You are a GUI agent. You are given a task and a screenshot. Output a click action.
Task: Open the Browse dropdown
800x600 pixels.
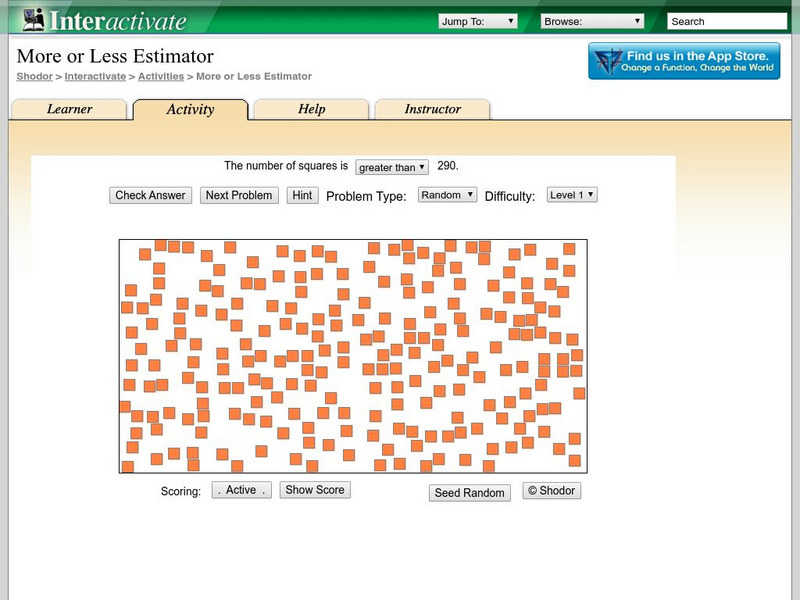click(x=592, y=21)
